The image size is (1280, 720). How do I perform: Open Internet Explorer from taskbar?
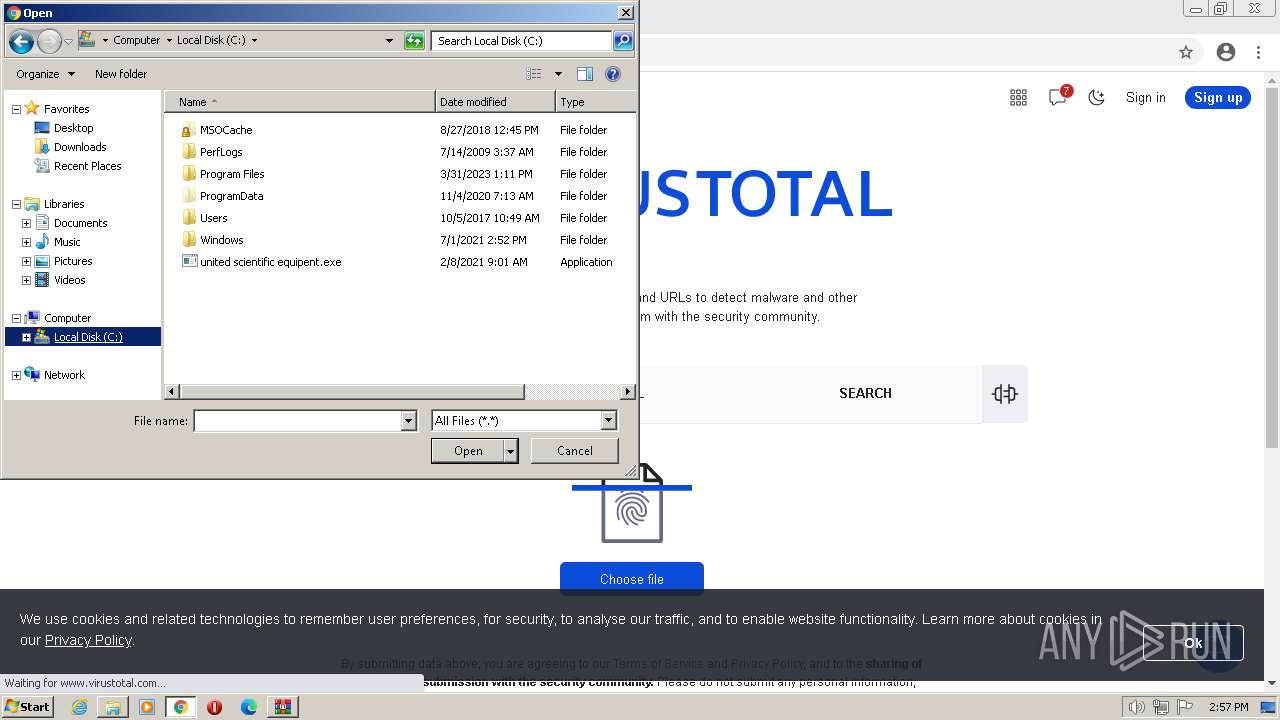79,707
